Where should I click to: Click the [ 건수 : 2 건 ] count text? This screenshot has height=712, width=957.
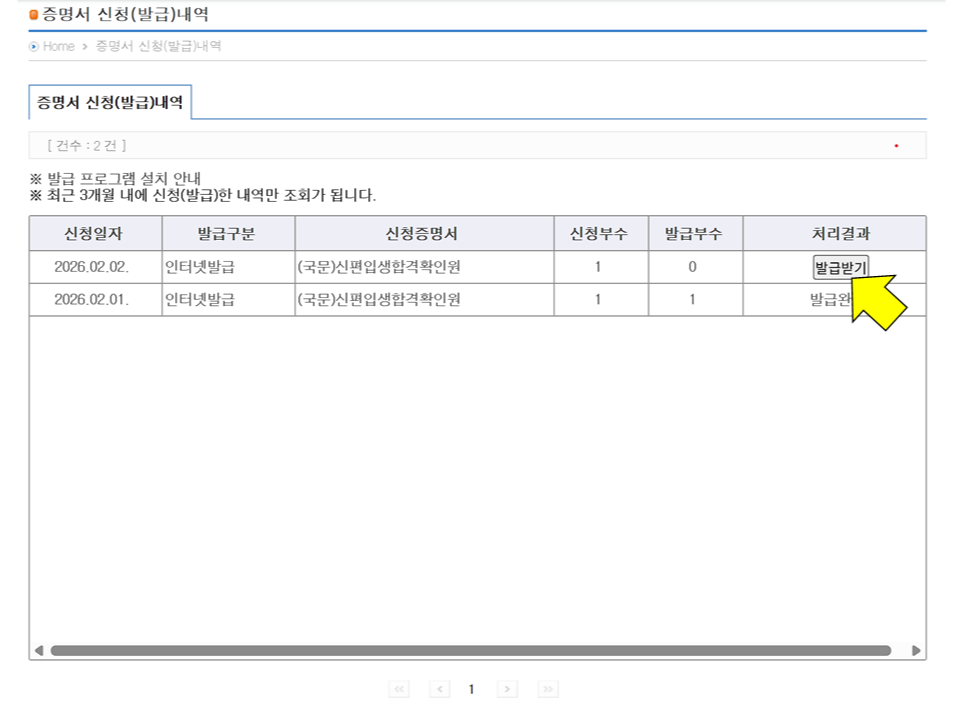pyautogui.click(x=87, y=146)
